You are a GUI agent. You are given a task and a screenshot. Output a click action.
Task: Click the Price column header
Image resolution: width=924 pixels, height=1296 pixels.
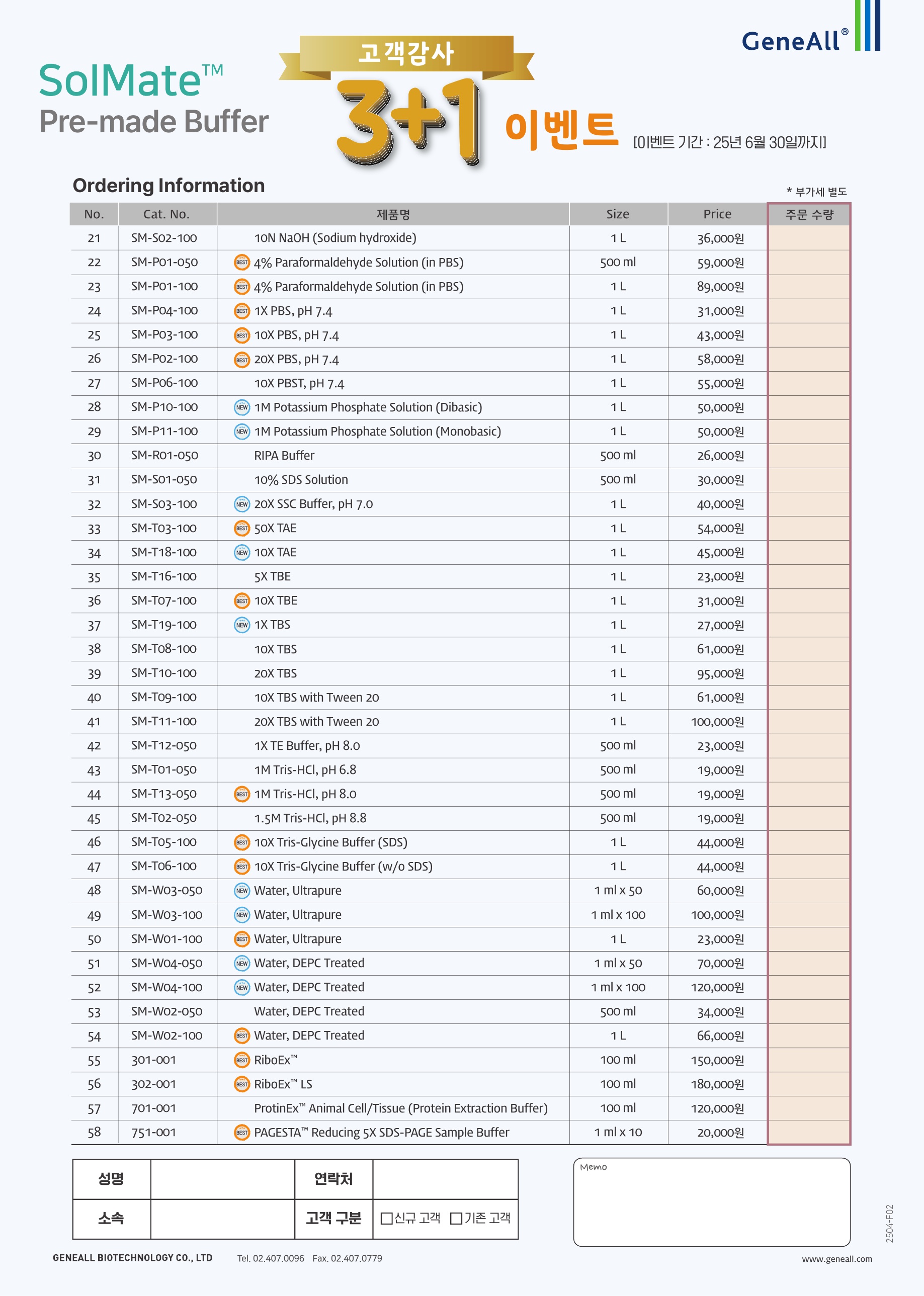pyautogui.click(x=717, y=214)
